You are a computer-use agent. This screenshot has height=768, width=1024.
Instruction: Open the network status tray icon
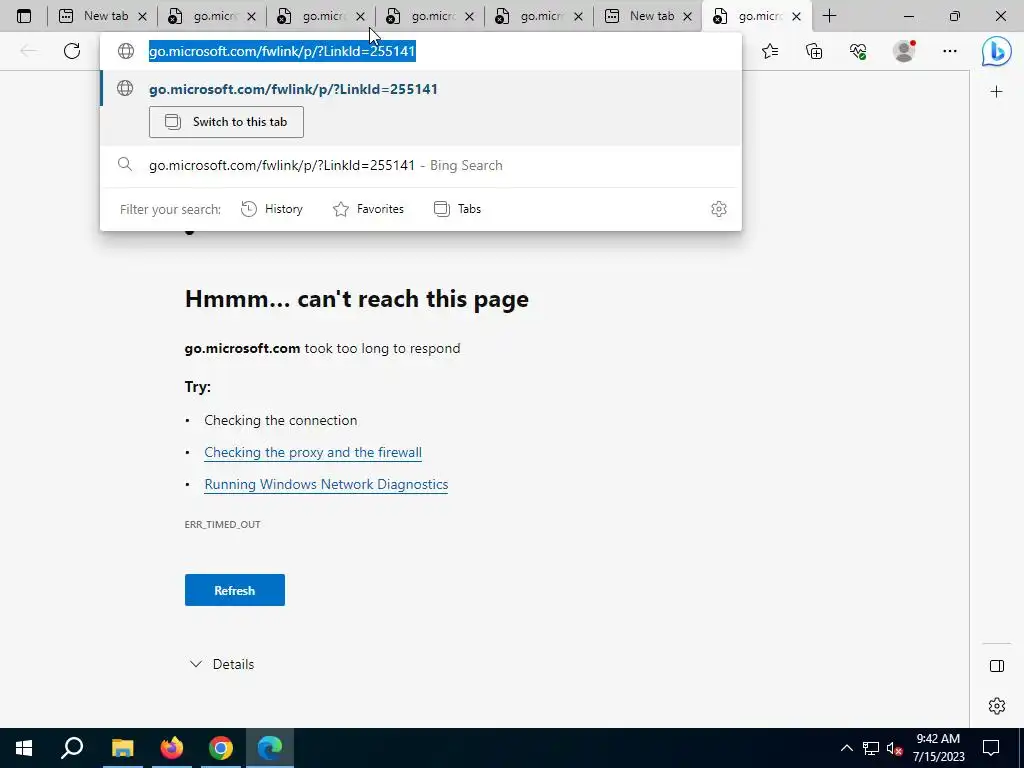coord(871,748)
